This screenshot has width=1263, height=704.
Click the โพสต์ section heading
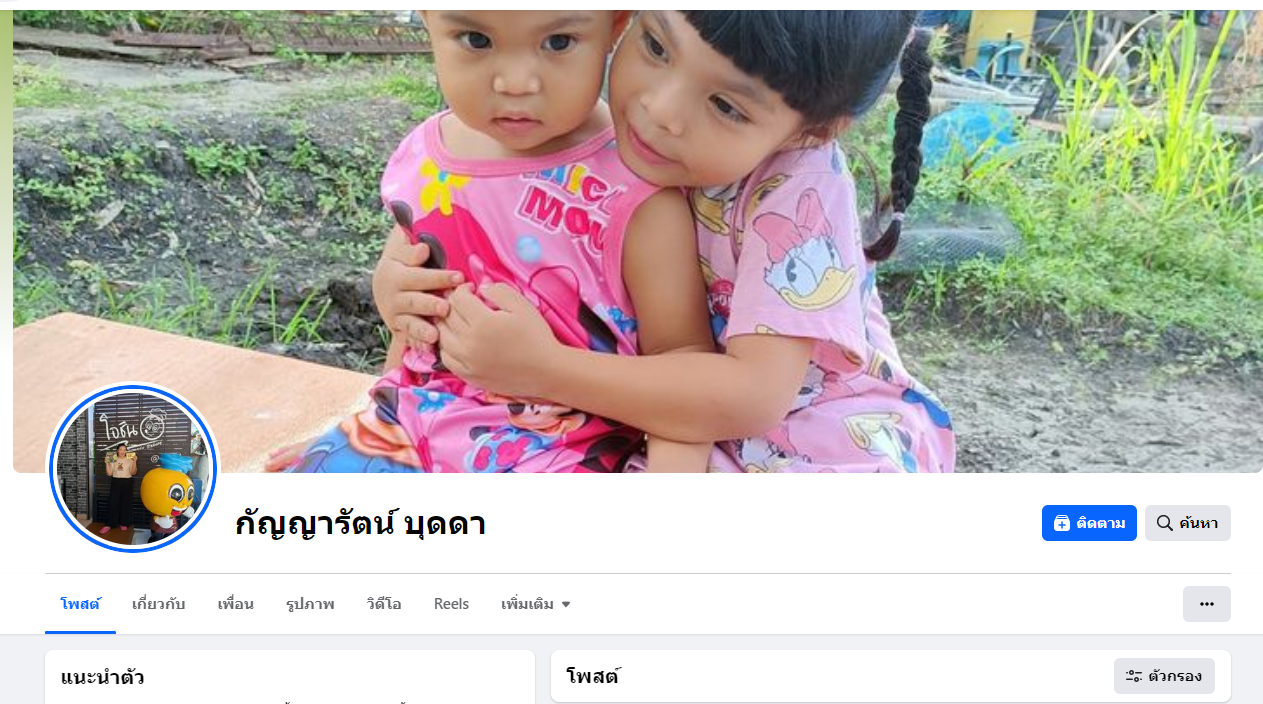pos(593,676)
